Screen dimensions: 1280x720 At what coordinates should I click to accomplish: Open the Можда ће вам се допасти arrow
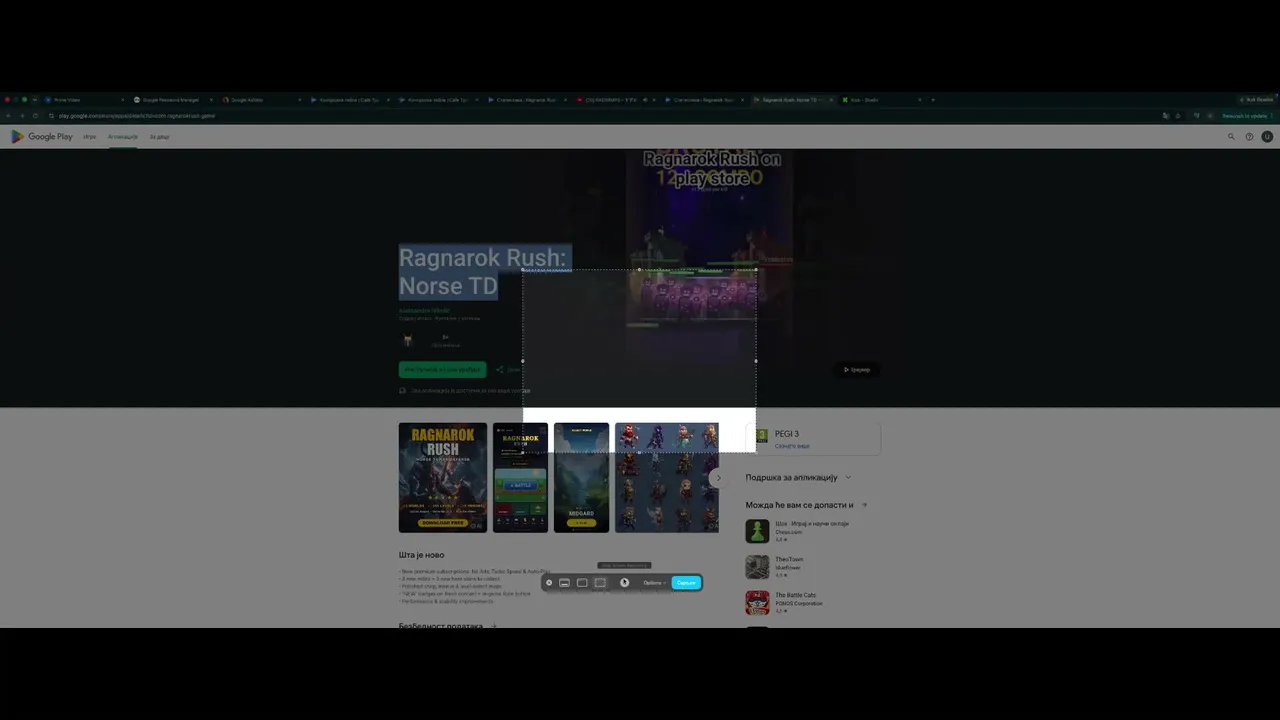(x=864, y=505)
